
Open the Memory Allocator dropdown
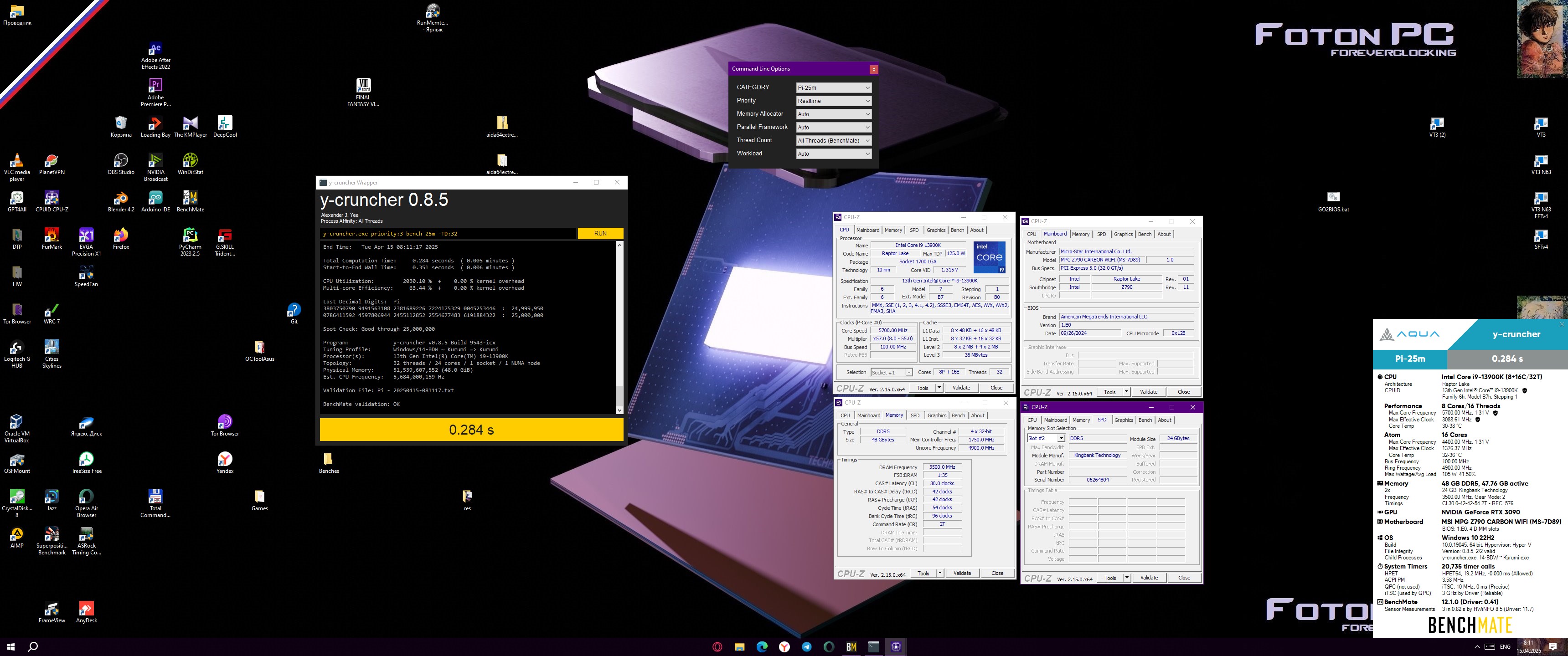(833, 114)
